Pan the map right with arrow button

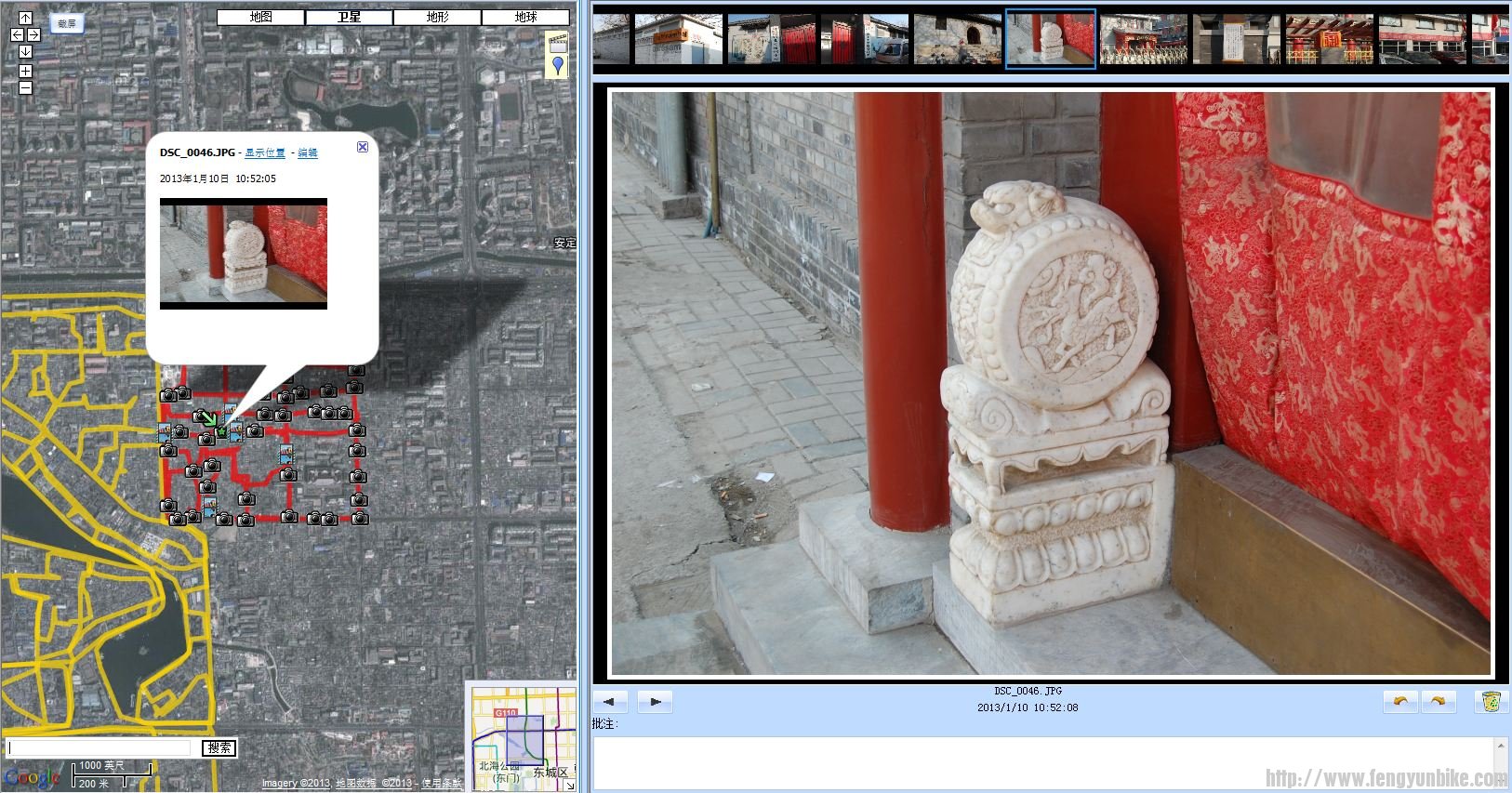click(x=33, y=34)
